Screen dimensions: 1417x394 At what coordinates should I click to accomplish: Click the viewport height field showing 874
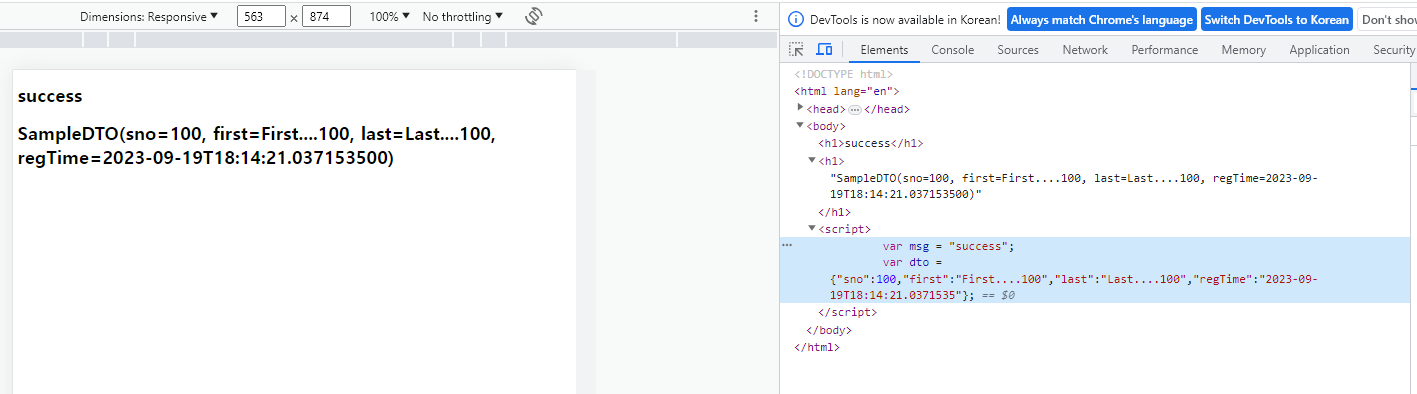[326, 16]
